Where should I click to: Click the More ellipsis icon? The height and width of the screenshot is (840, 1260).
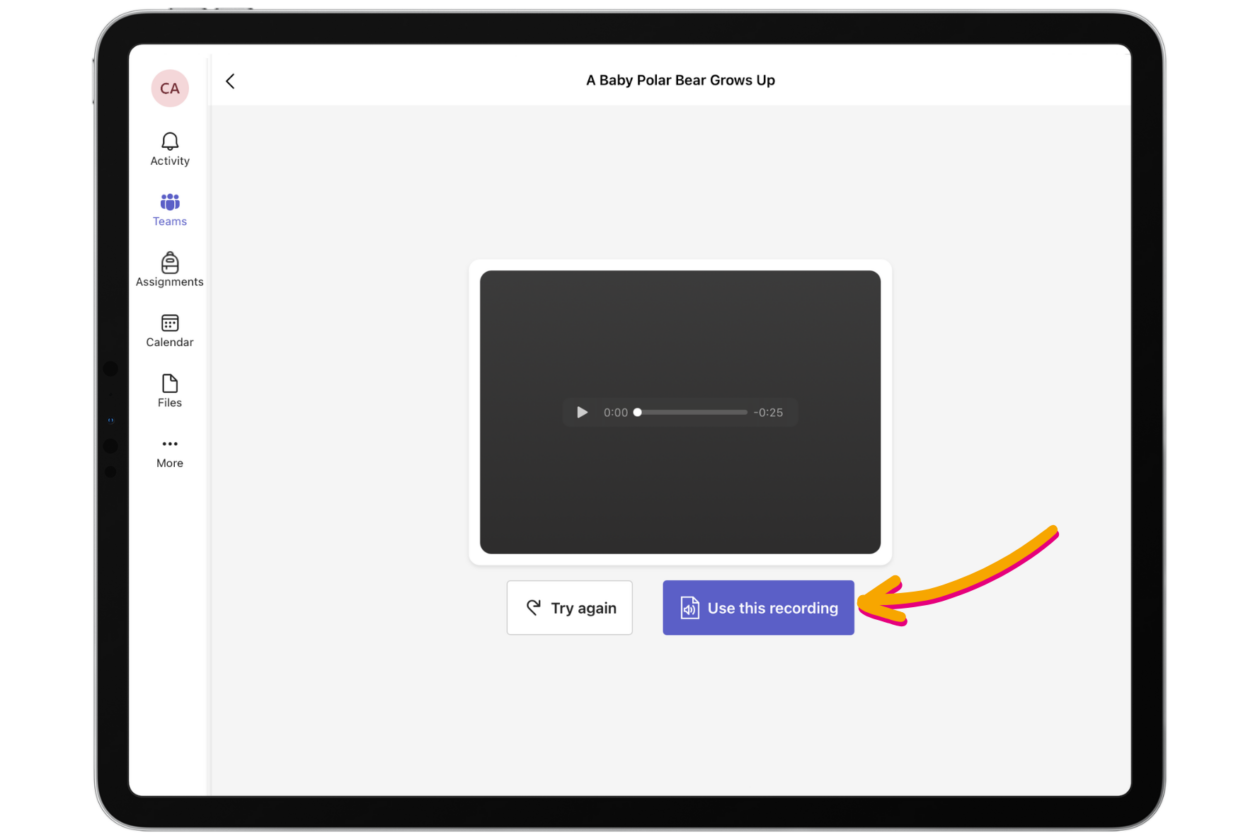[x=170, y=444]
